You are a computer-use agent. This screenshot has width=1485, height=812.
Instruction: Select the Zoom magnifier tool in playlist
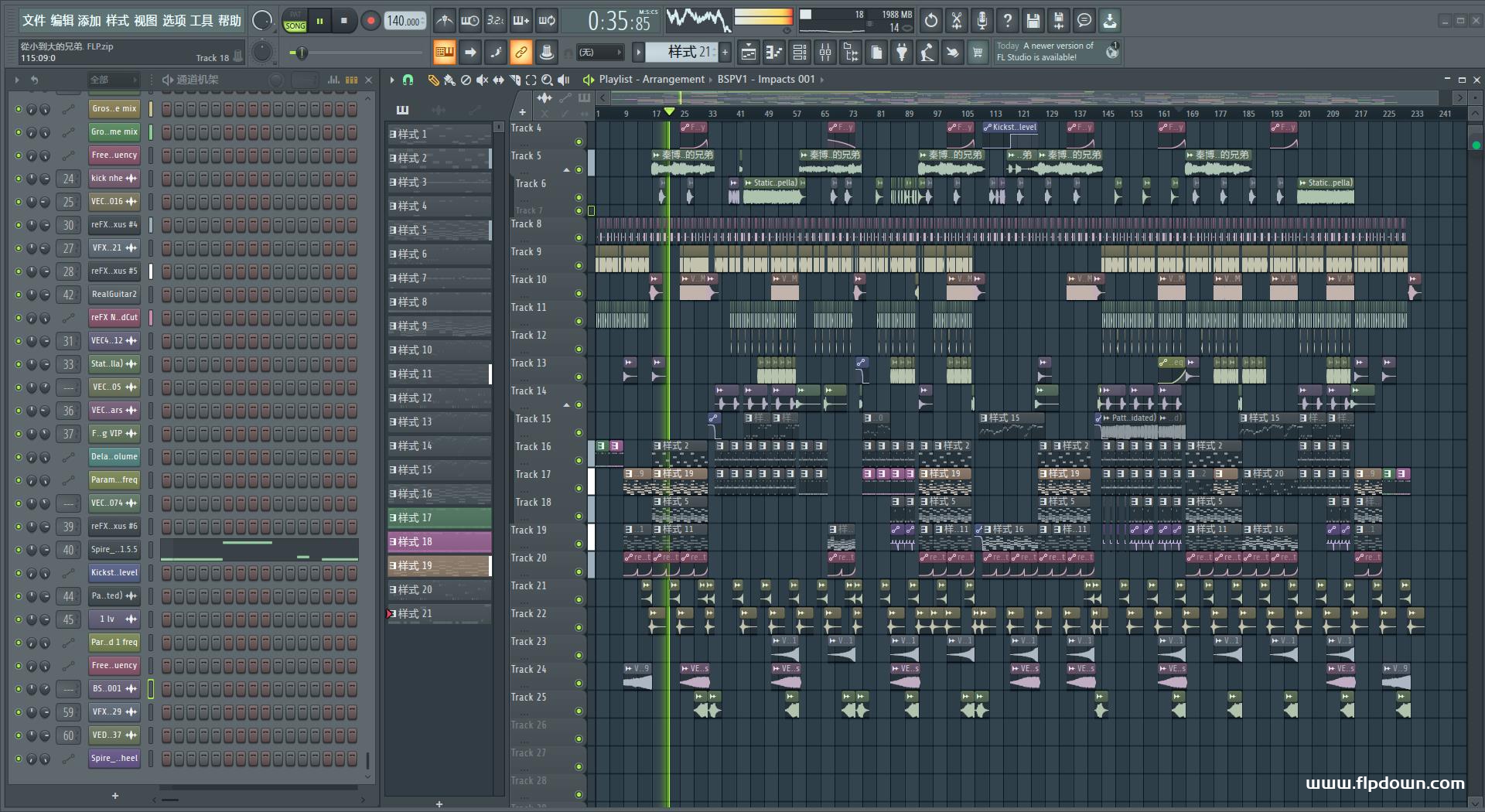pos(547,80)
